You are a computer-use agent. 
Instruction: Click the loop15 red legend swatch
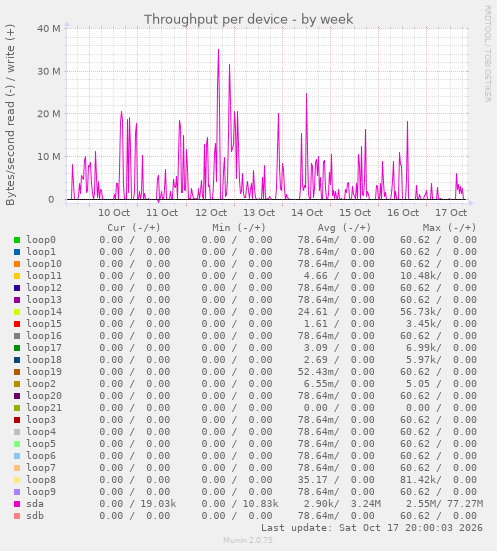click(x=17, y=324)
